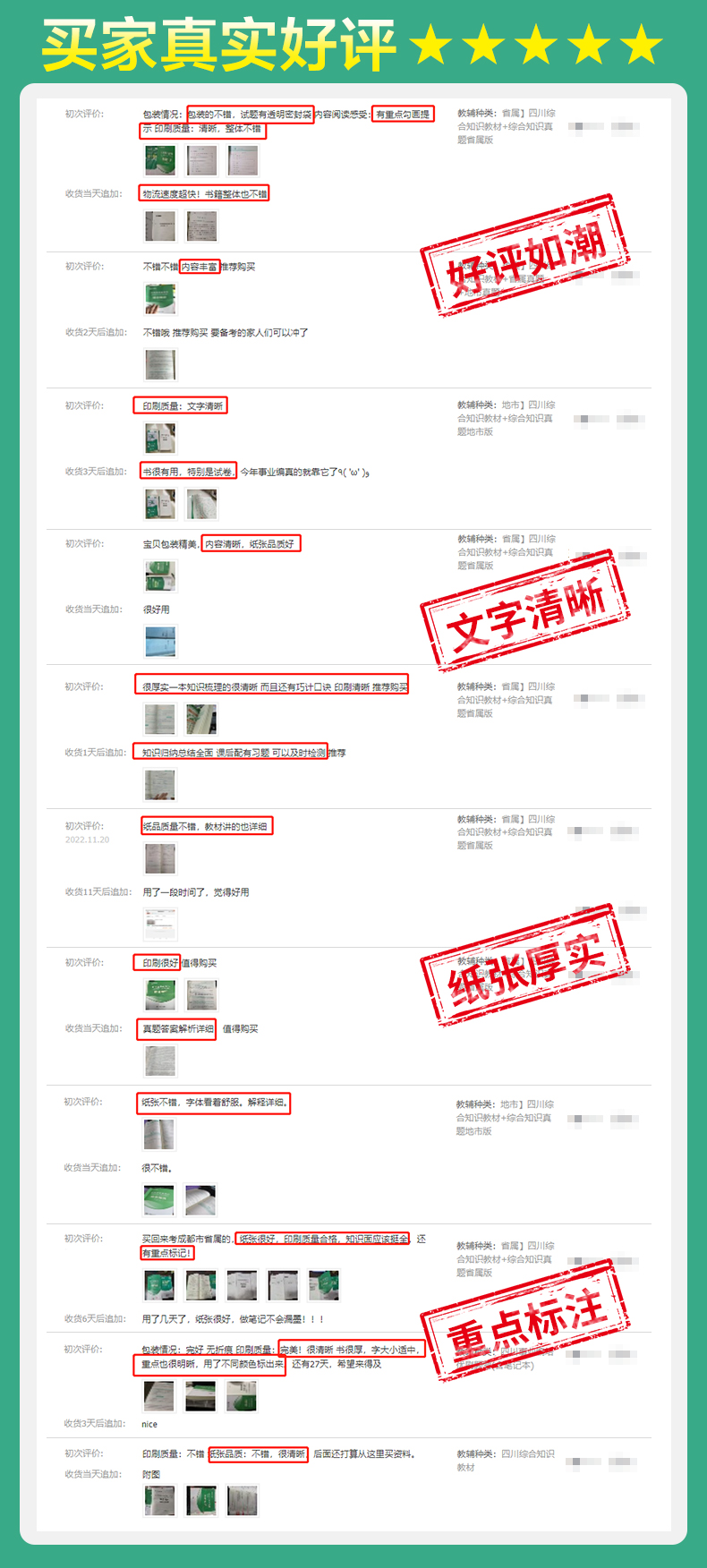Click the review date 2022.11.20

point(87,839)
